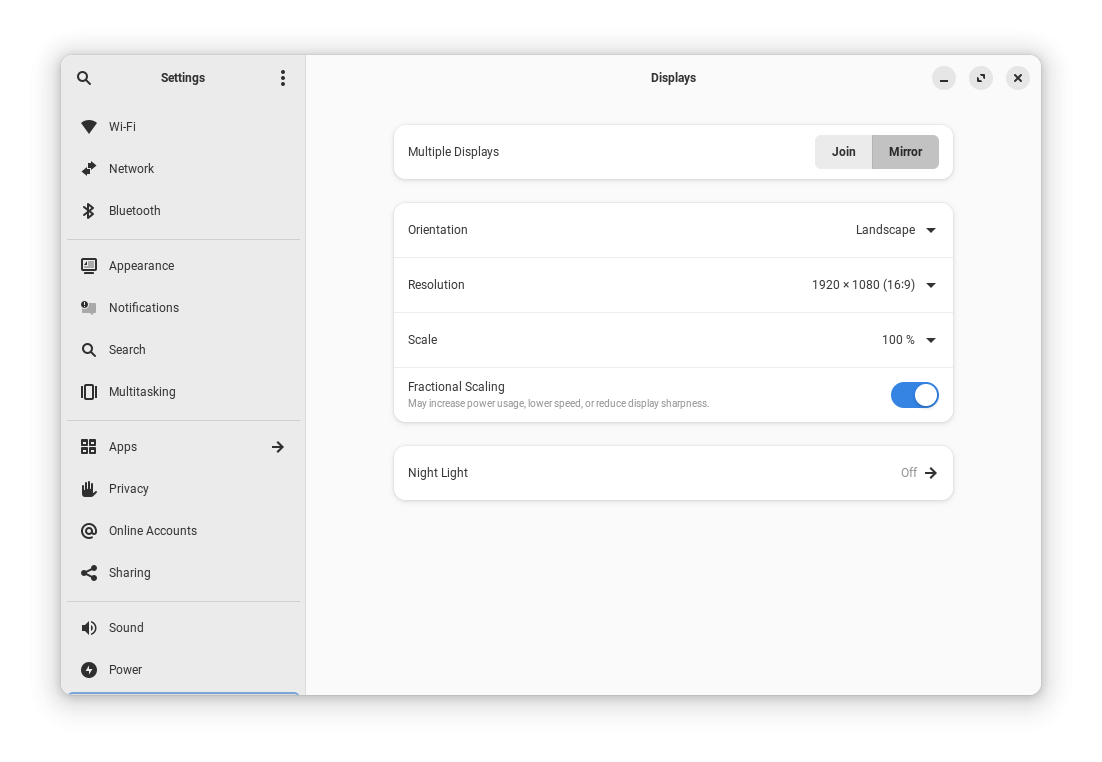This screenshot has height=762, width=1102.
Task: Click the Privacy hand icon
Action: pos(89,489)
